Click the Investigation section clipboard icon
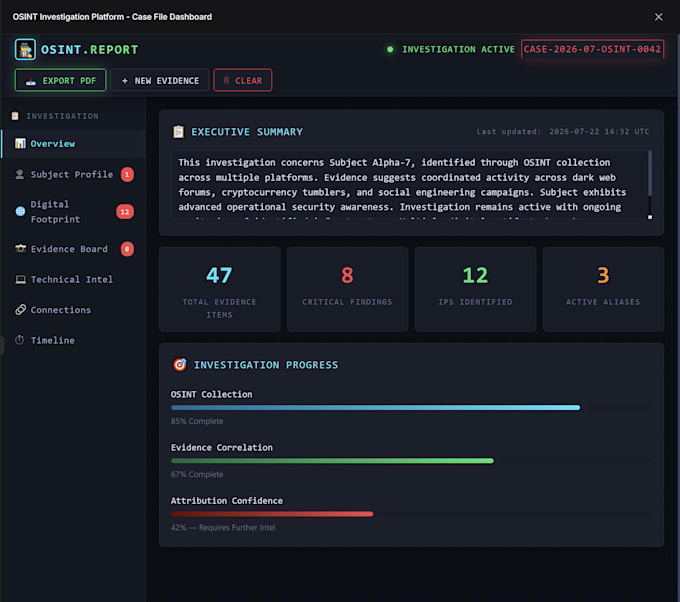This screenshot has width=680, height=602. click(x=15, y=116)
